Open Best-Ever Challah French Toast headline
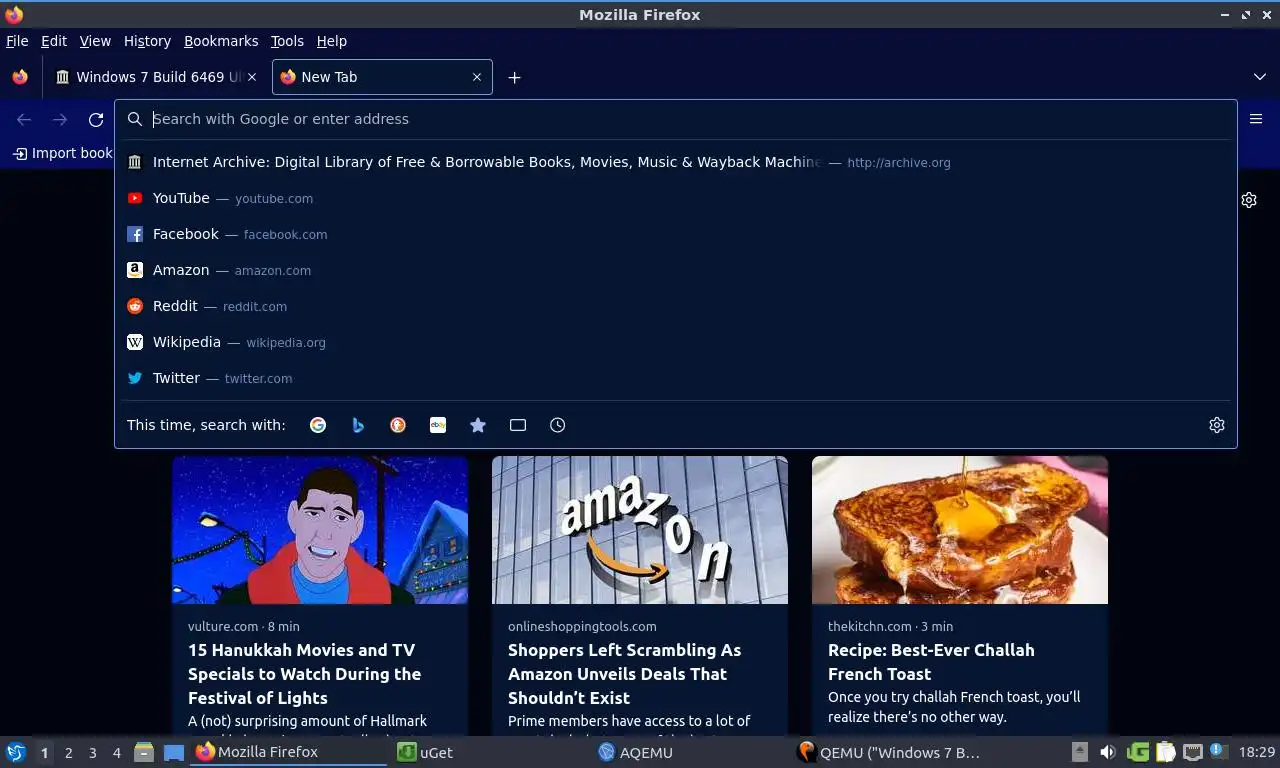This screenshot has height=768, width=1280. tap(931, 662)
